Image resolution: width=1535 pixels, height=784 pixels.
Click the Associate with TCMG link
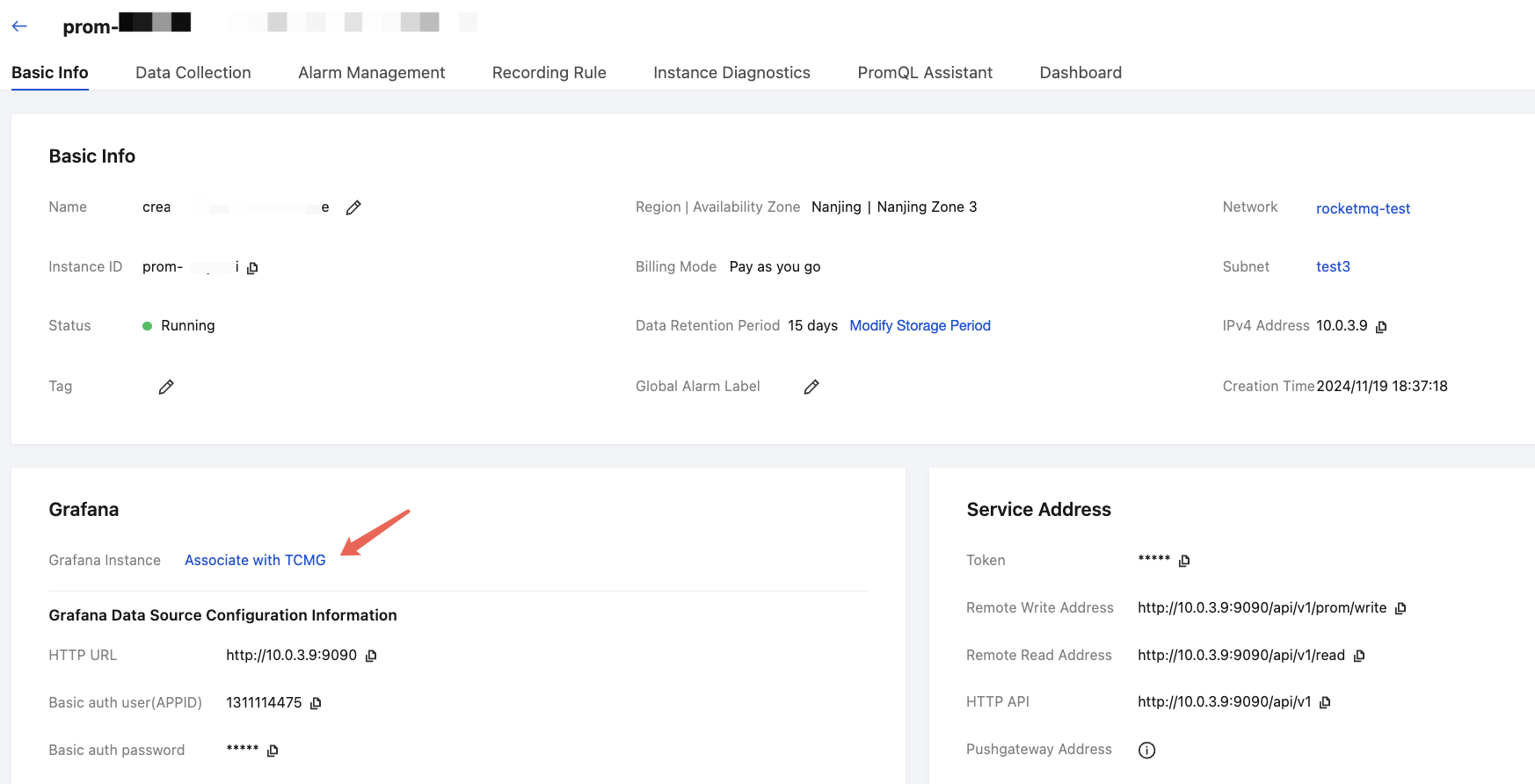coord(255,561)
